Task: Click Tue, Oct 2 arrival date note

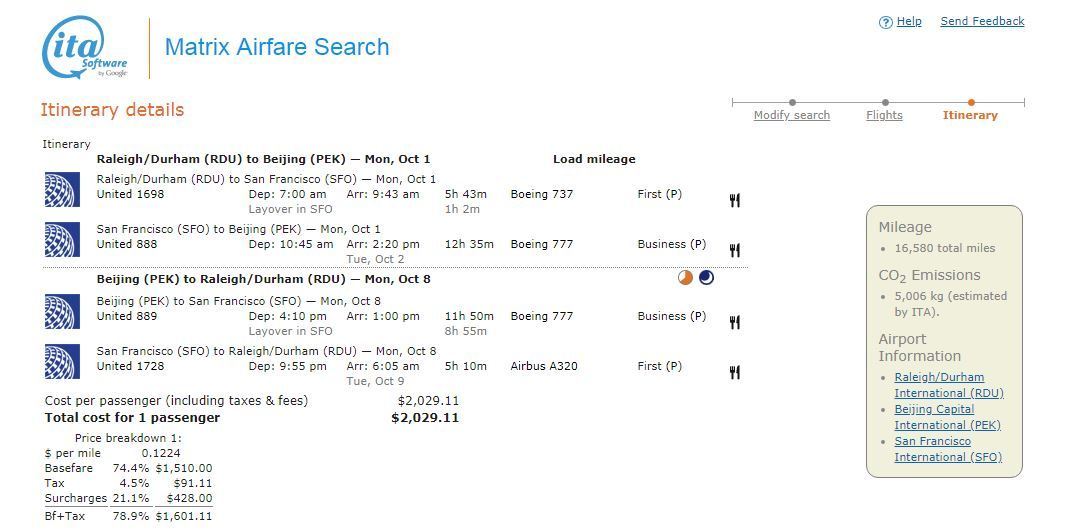Action: pos(375,259)
